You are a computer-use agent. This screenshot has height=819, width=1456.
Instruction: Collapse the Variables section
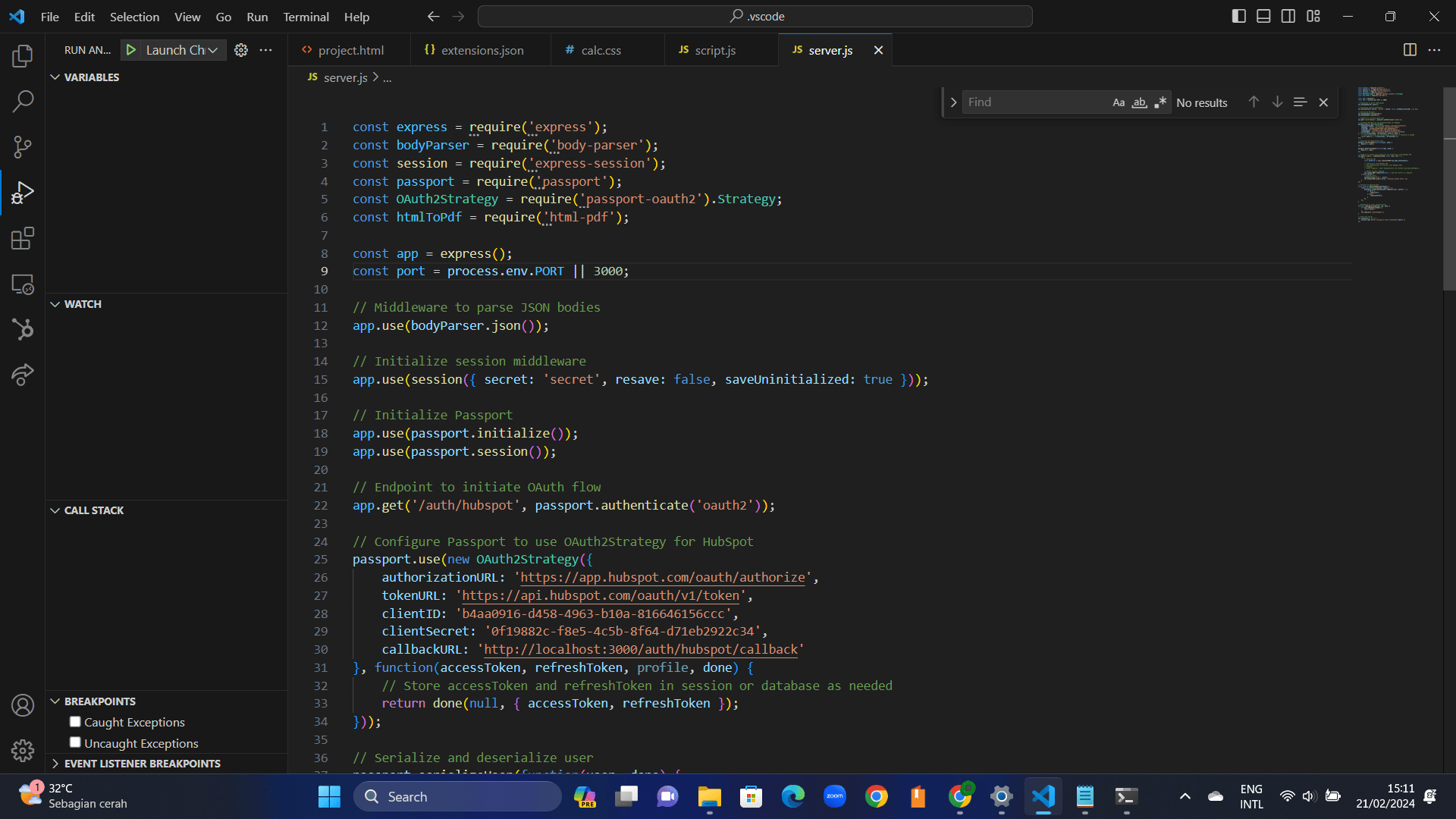[55, 77]
